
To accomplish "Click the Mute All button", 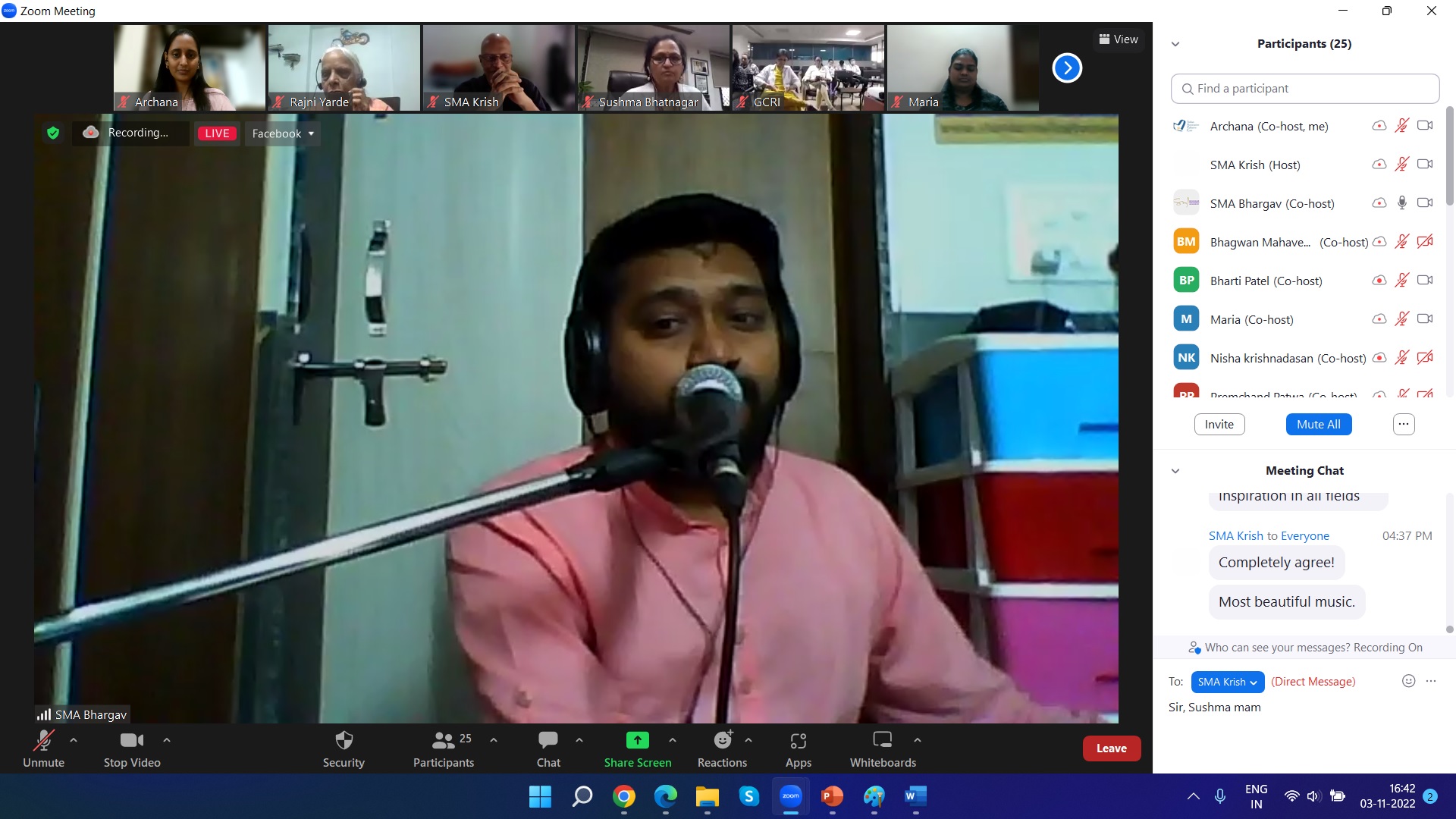I will tap(1318, 425).
